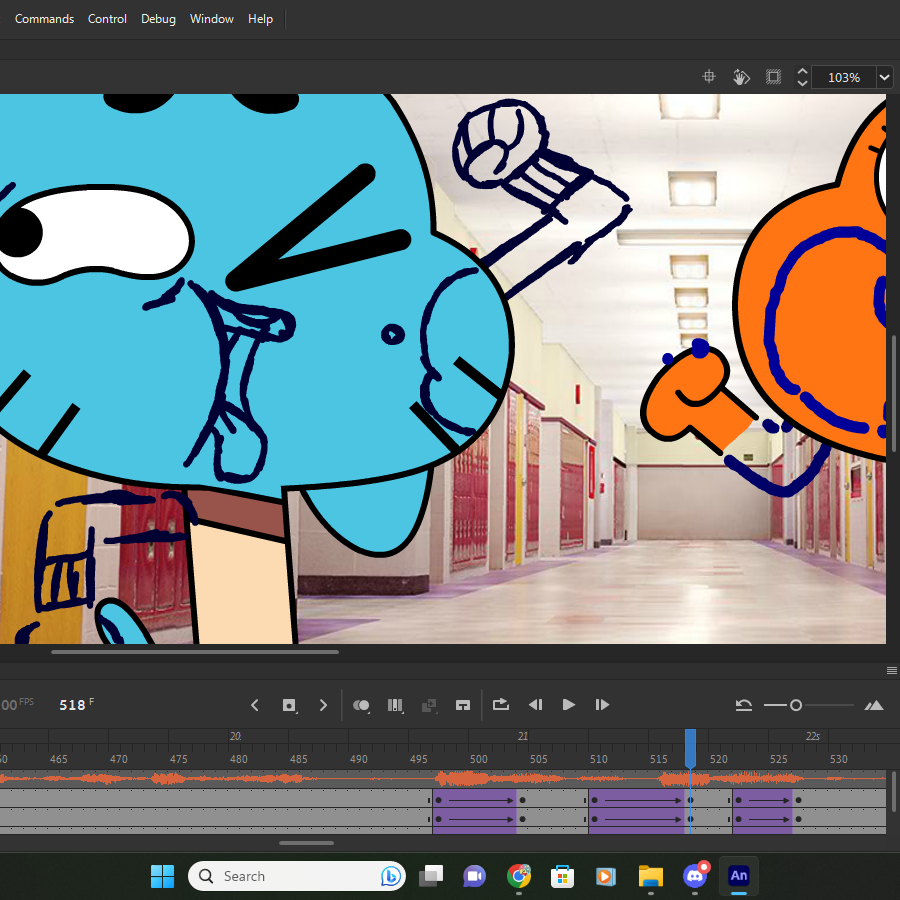Open Google Chrome from taskbar
Image resolution: width=900 pixels, height=900 pixels.
click(519, 876)
